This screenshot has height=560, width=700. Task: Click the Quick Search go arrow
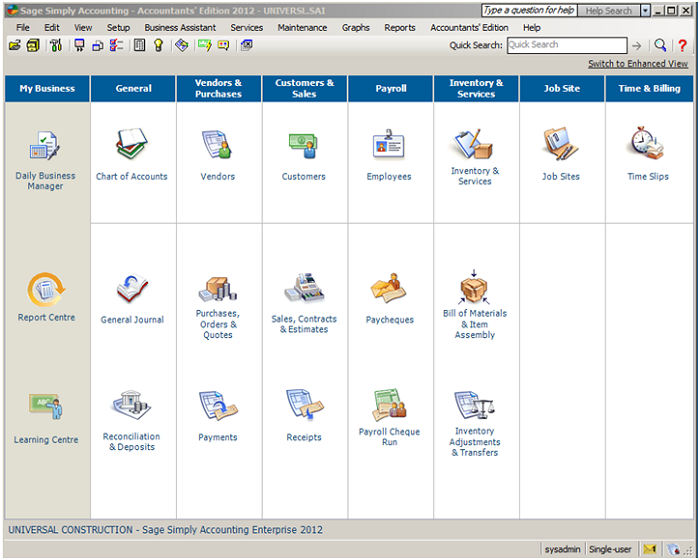click(637, 46)
